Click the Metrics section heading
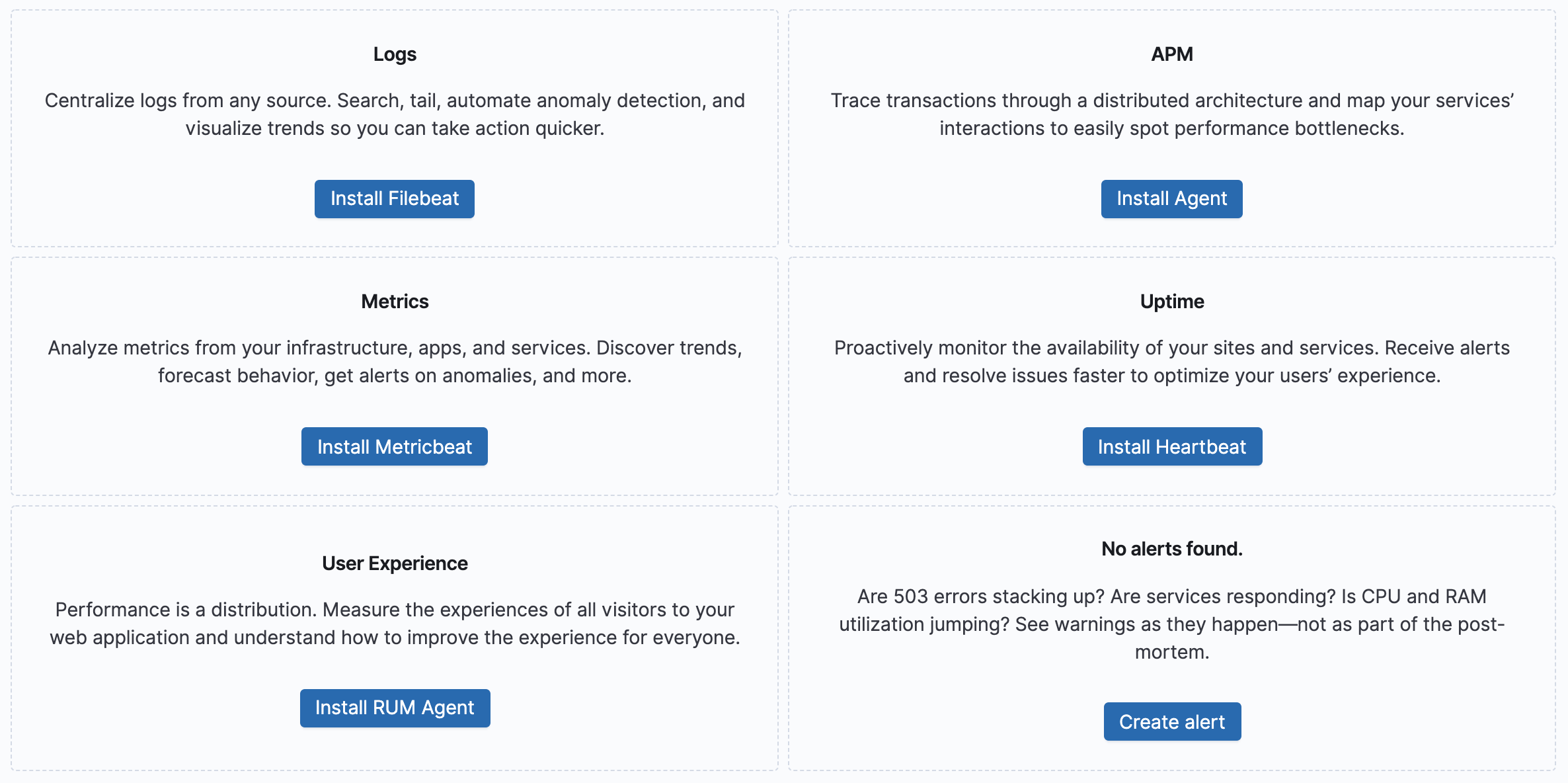The height and width of the screenshot is (783, 1568). coord(395,302)
